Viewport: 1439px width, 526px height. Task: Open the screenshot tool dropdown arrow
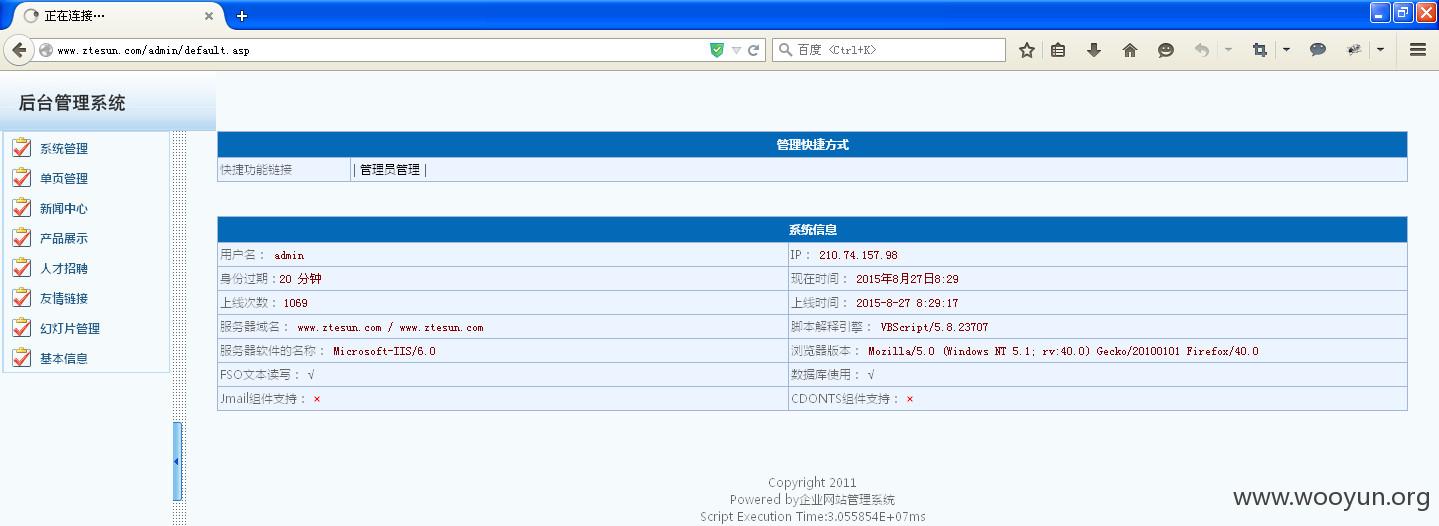click(x=1286, y=50)
